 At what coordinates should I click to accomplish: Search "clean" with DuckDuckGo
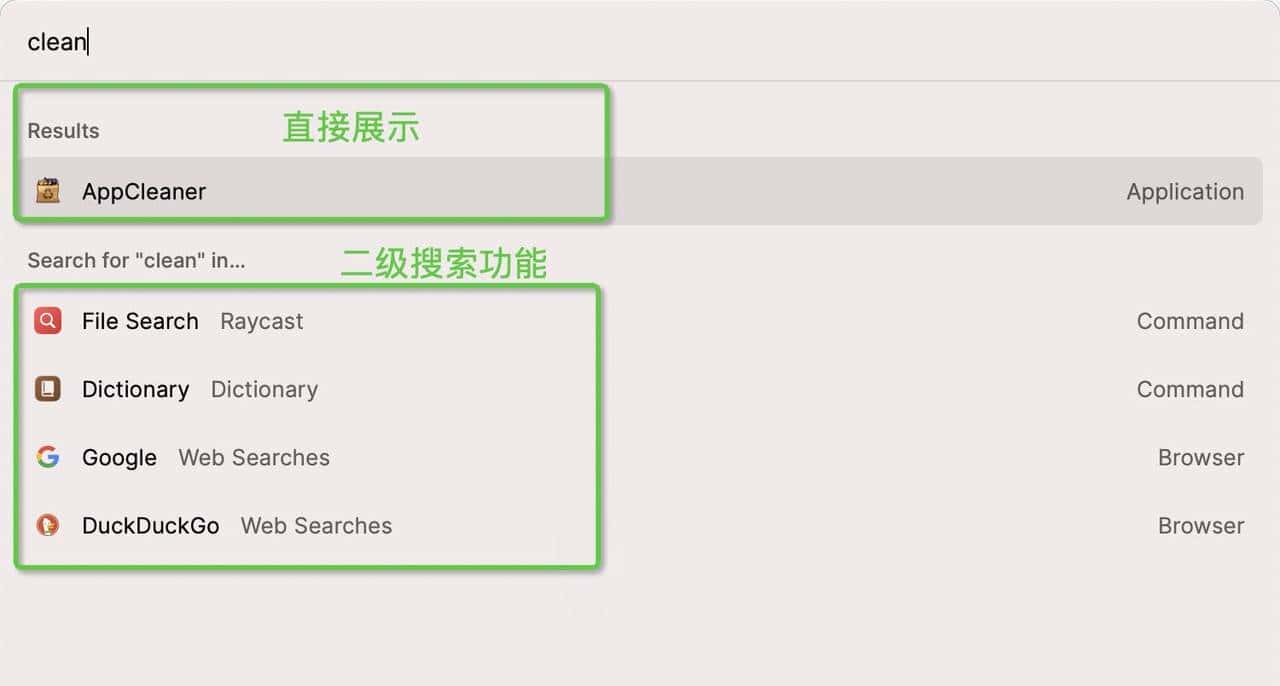(x=151, y=525)
